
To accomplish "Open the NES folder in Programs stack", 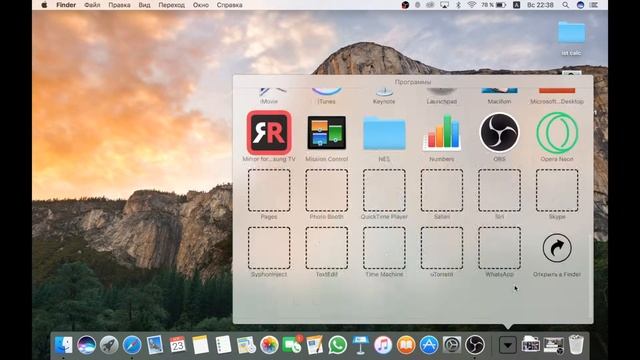I will (384, 133).
